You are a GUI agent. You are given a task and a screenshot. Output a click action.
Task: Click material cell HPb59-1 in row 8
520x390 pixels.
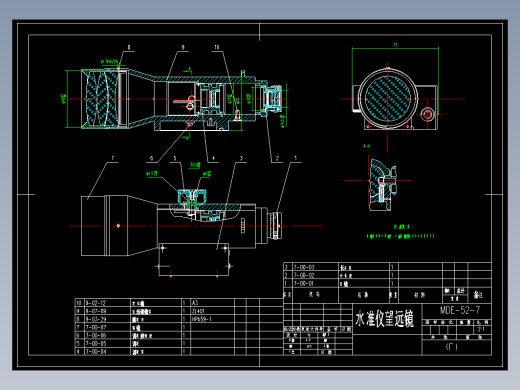[201, 319]
